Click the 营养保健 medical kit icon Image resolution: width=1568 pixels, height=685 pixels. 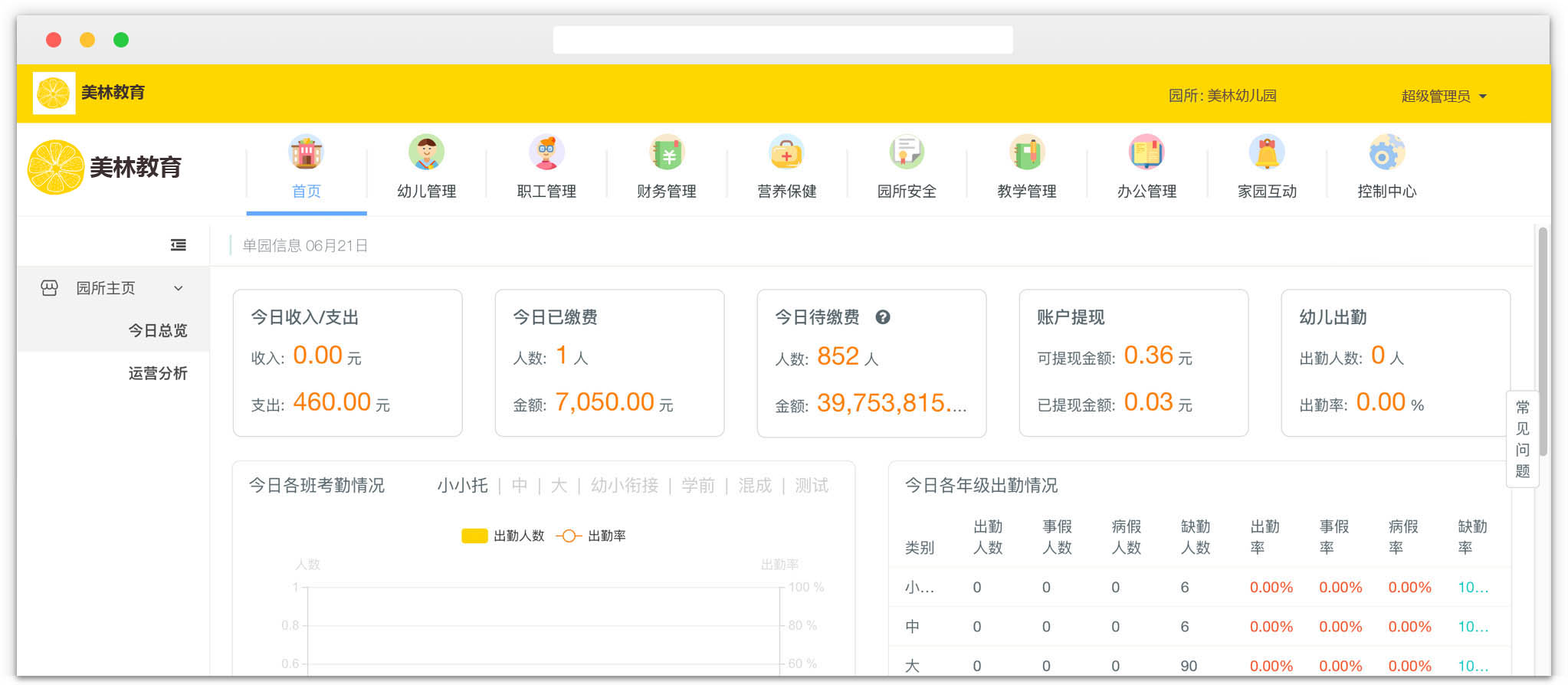[786, 152]
